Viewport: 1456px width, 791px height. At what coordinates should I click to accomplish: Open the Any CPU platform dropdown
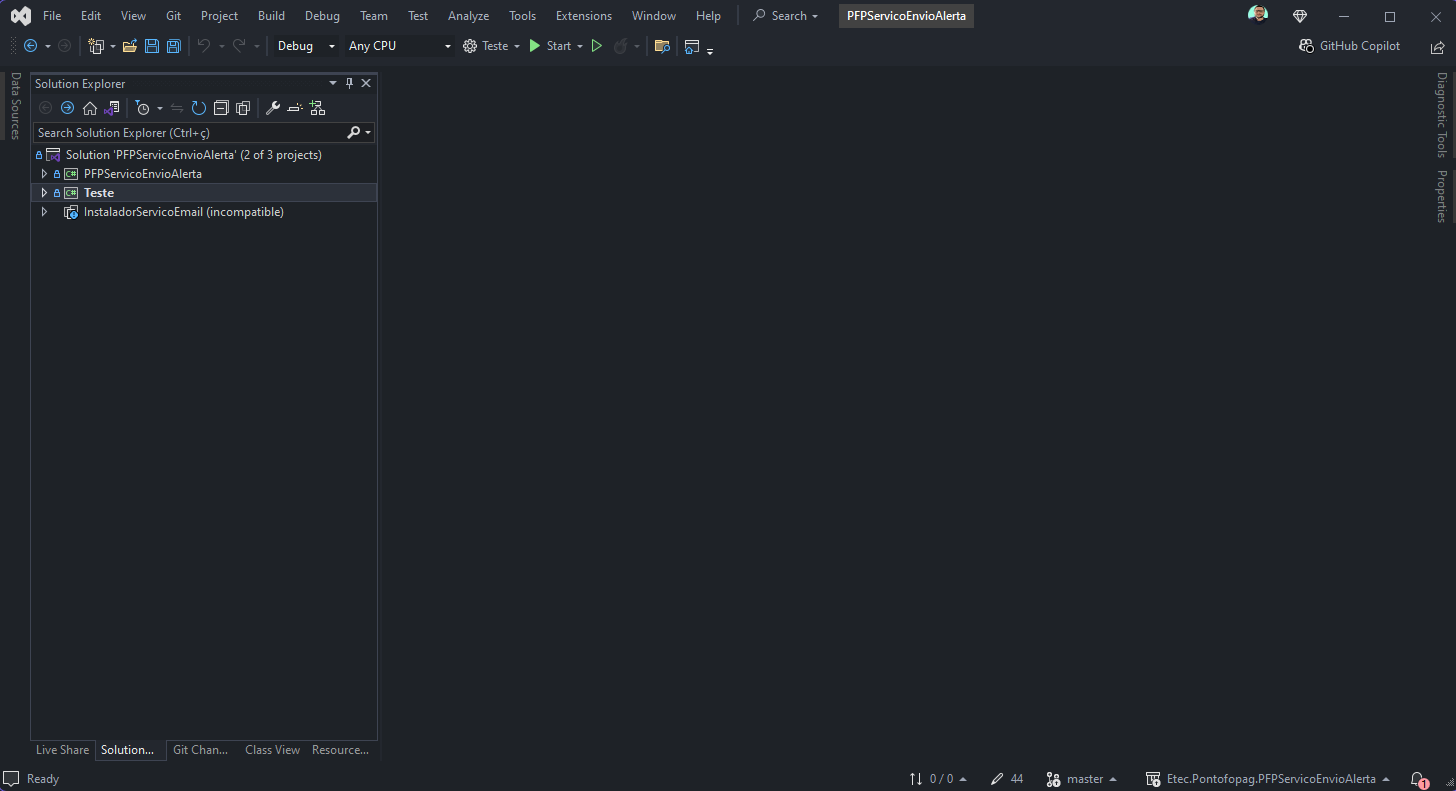click(x=399, y=46)
